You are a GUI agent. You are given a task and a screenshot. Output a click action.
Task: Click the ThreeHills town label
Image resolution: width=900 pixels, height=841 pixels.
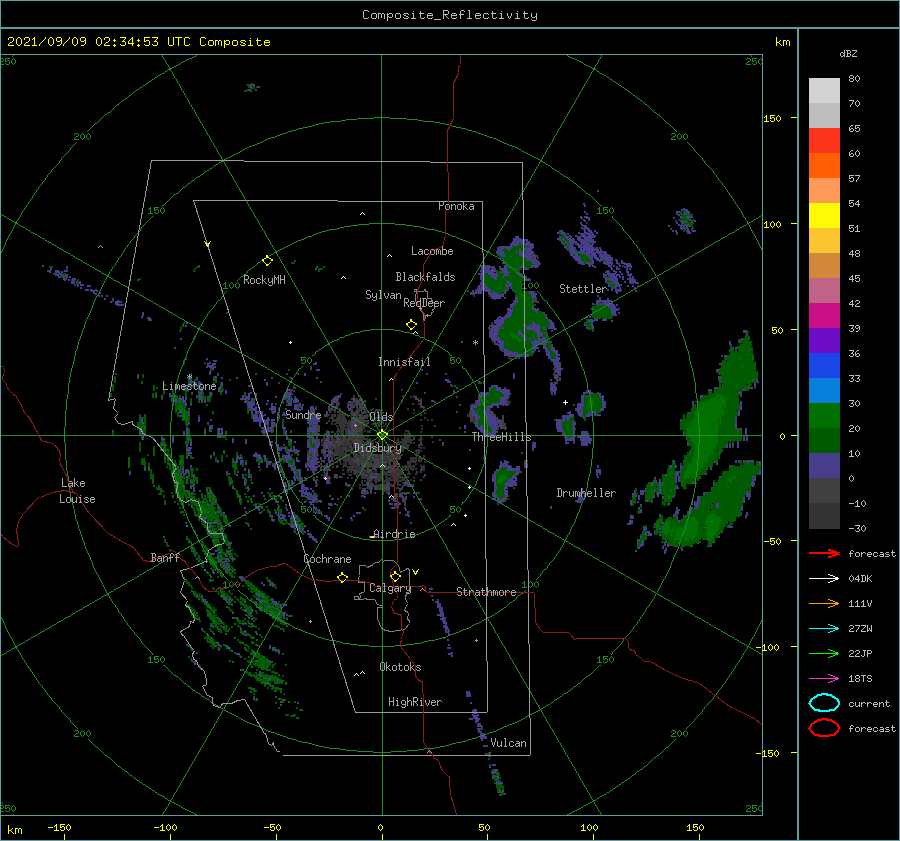coord(502,437)
